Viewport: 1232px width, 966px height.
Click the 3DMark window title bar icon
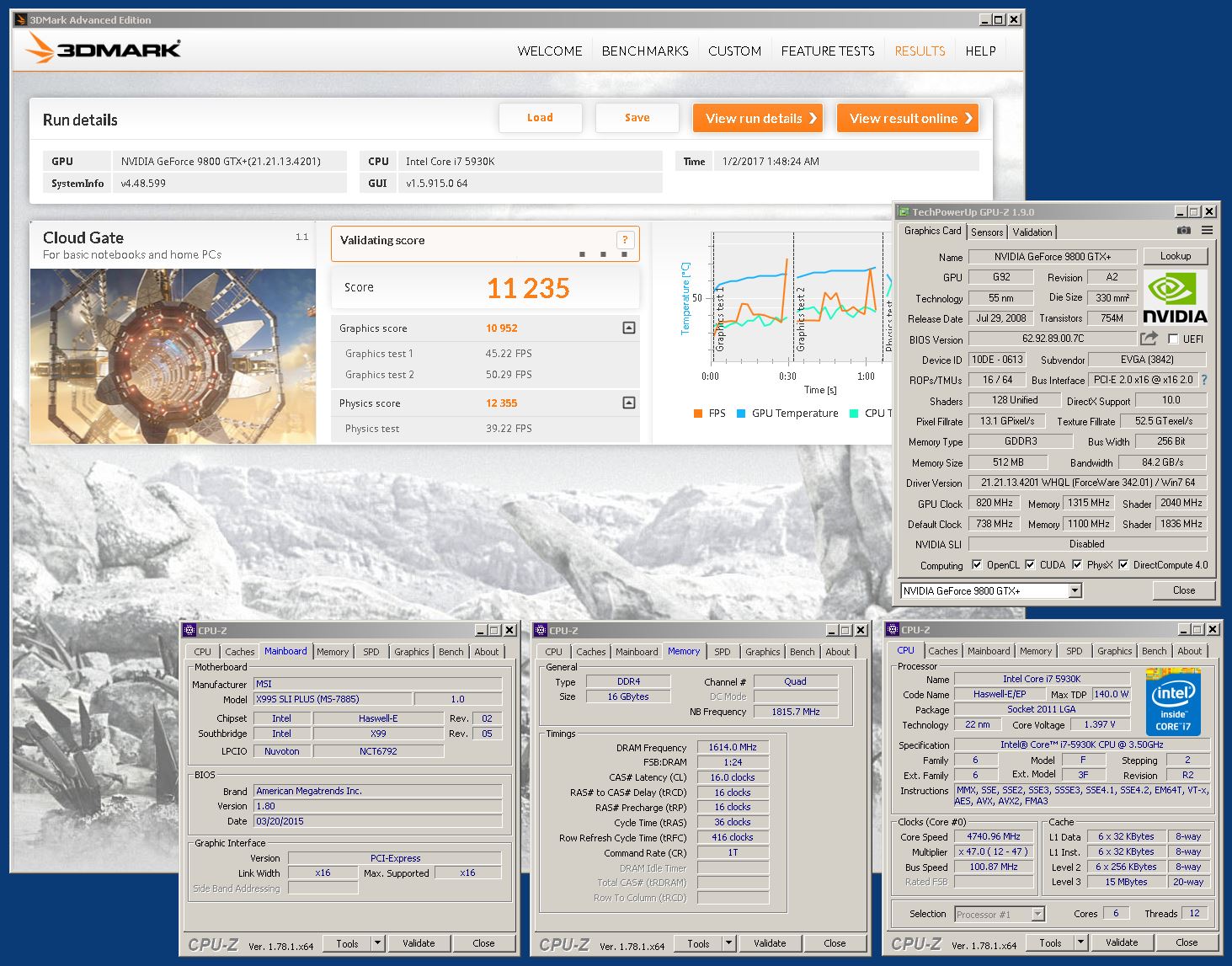[x=21, y=19]
